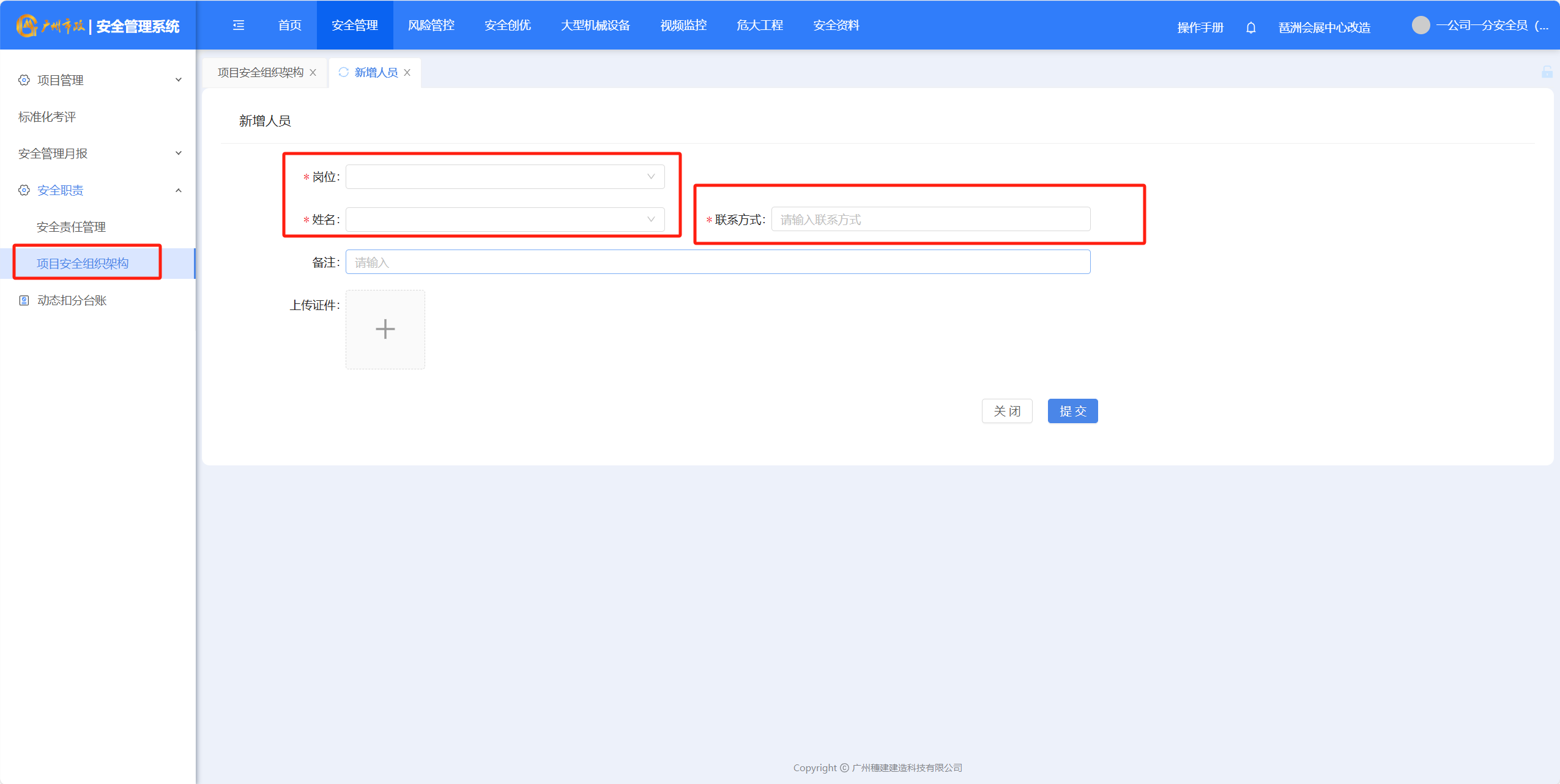Click the user avatar circle

click(1421, 25)
